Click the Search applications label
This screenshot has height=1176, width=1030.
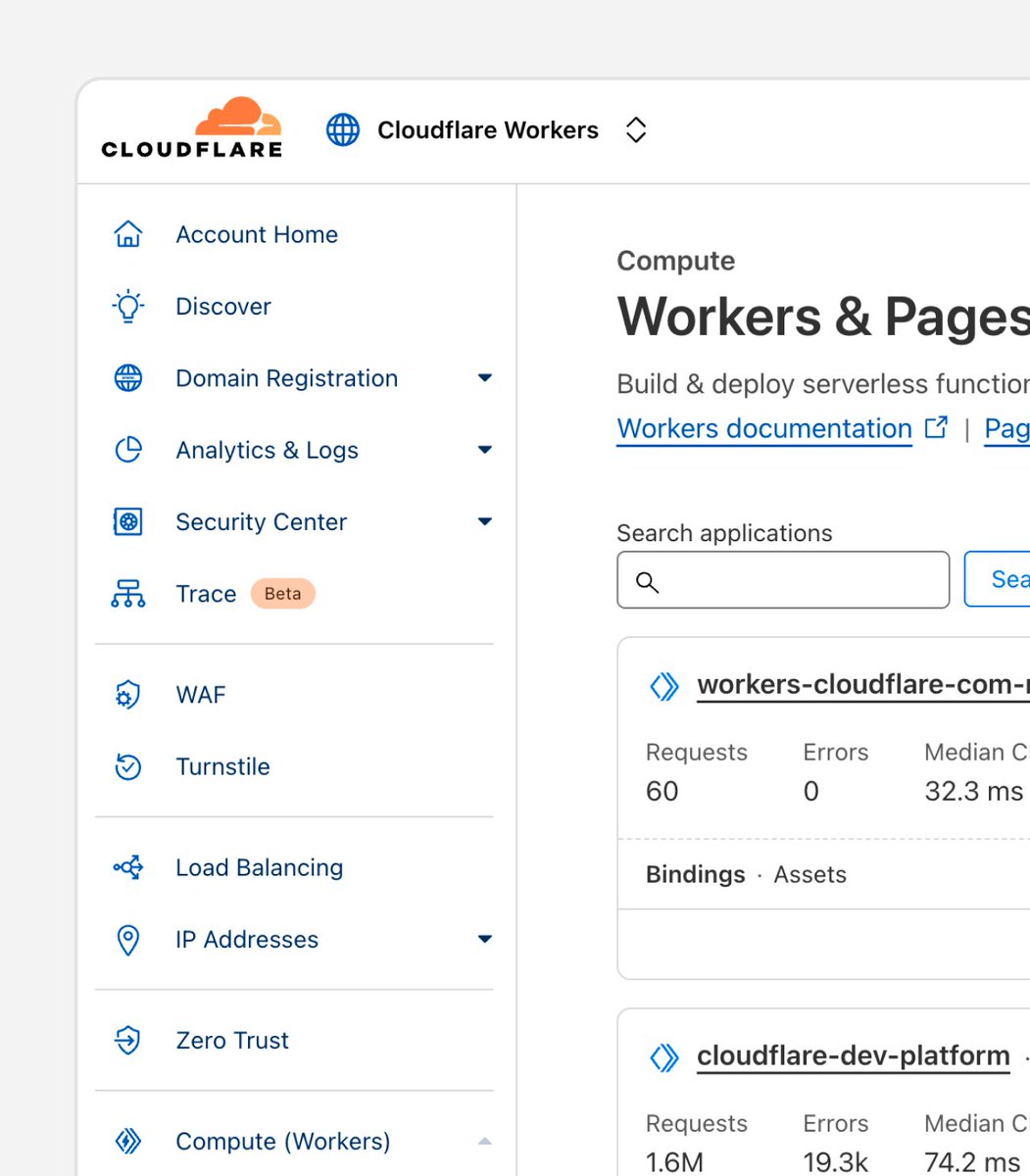pyautogui.click(x=725, y=533)
